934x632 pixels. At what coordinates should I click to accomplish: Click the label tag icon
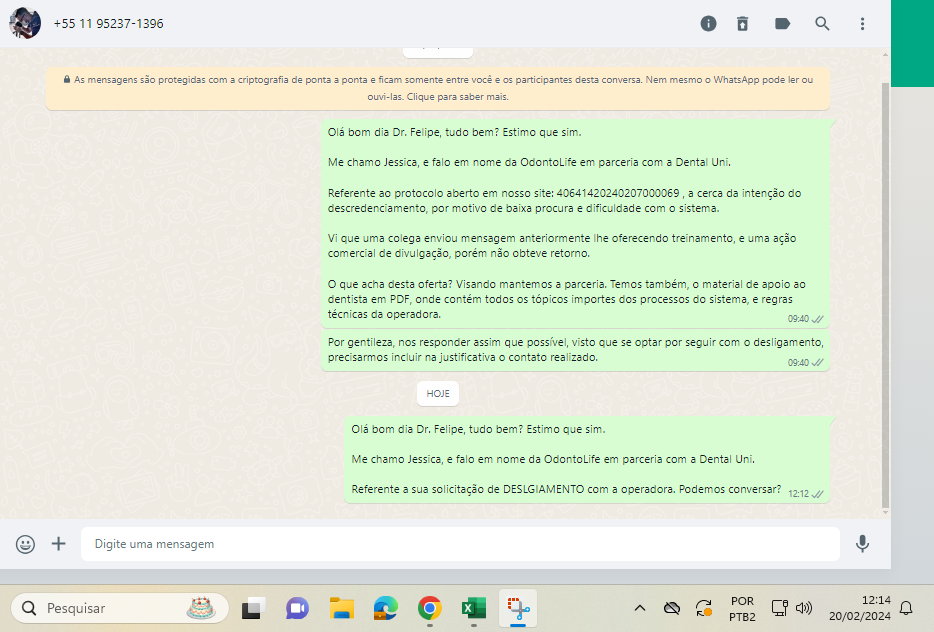click(782, 24)
